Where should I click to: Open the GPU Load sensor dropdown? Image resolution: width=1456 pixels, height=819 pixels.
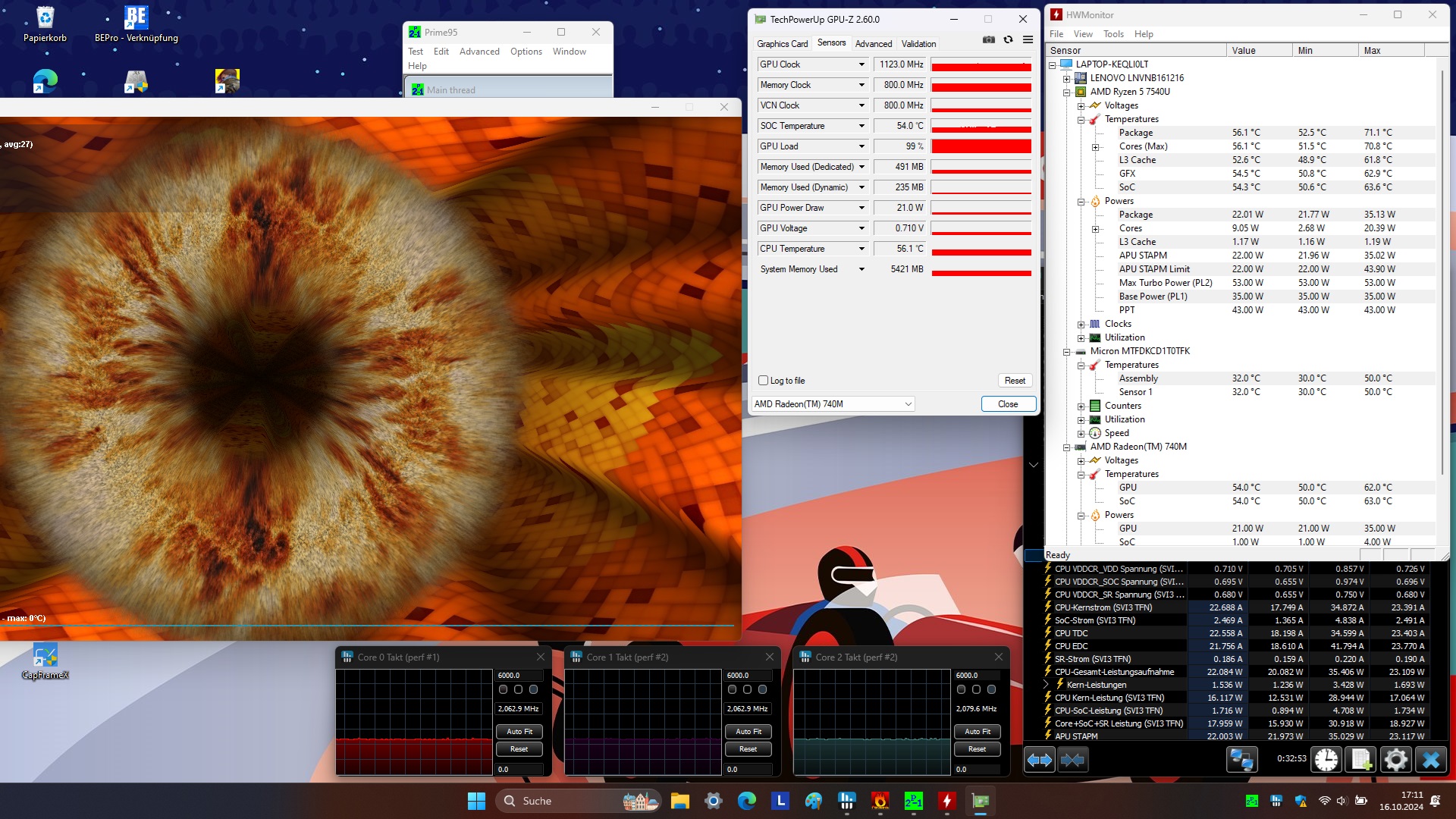click(x=861, y=146)
